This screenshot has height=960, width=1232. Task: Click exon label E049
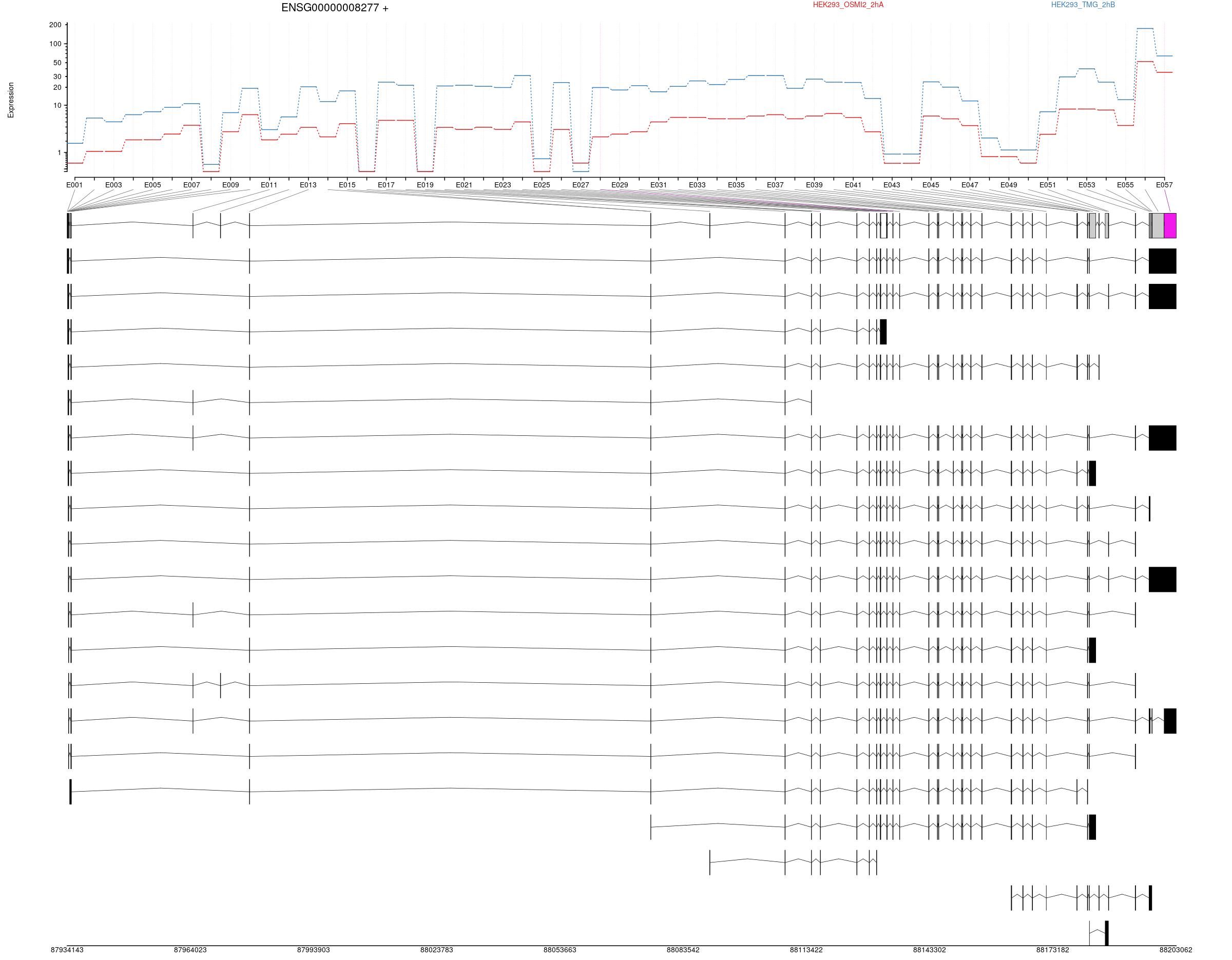tap(1009, 185)
